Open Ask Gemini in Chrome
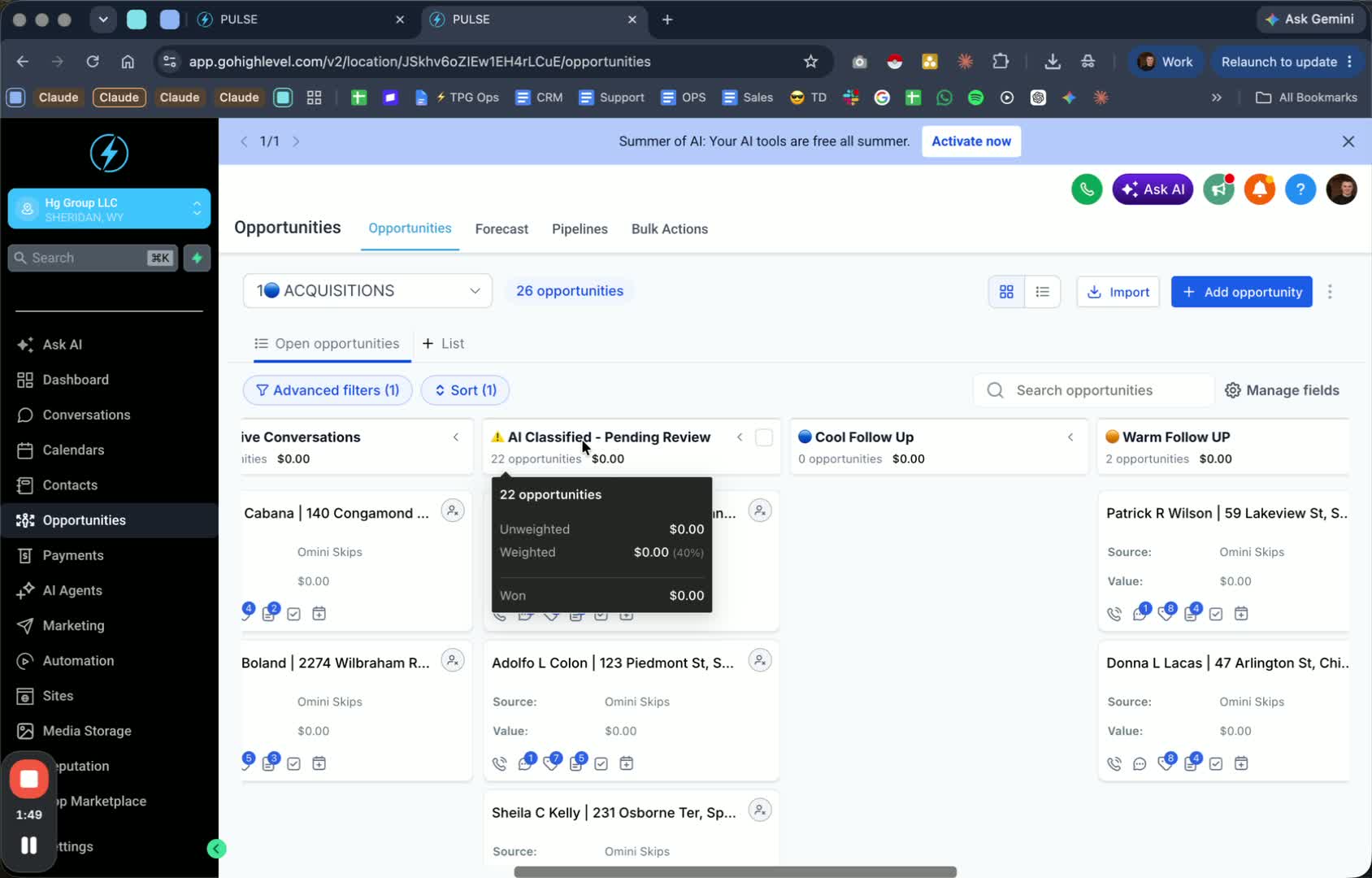 coord(1309,19)
